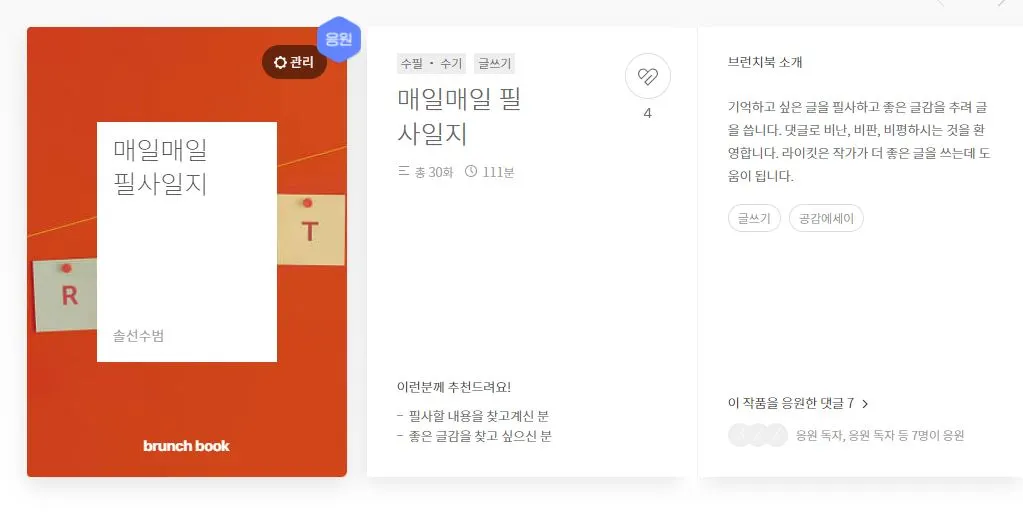Expand the chevron next to 댓글 7
The width and height of the screenshot is (1023, 527).
(x=864, y=404)
